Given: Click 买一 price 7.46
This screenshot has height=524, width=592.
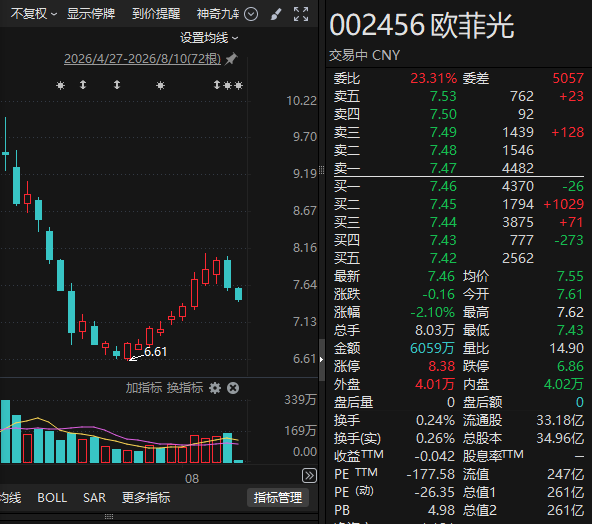Looking at the screenshot, I should point(443,186).
